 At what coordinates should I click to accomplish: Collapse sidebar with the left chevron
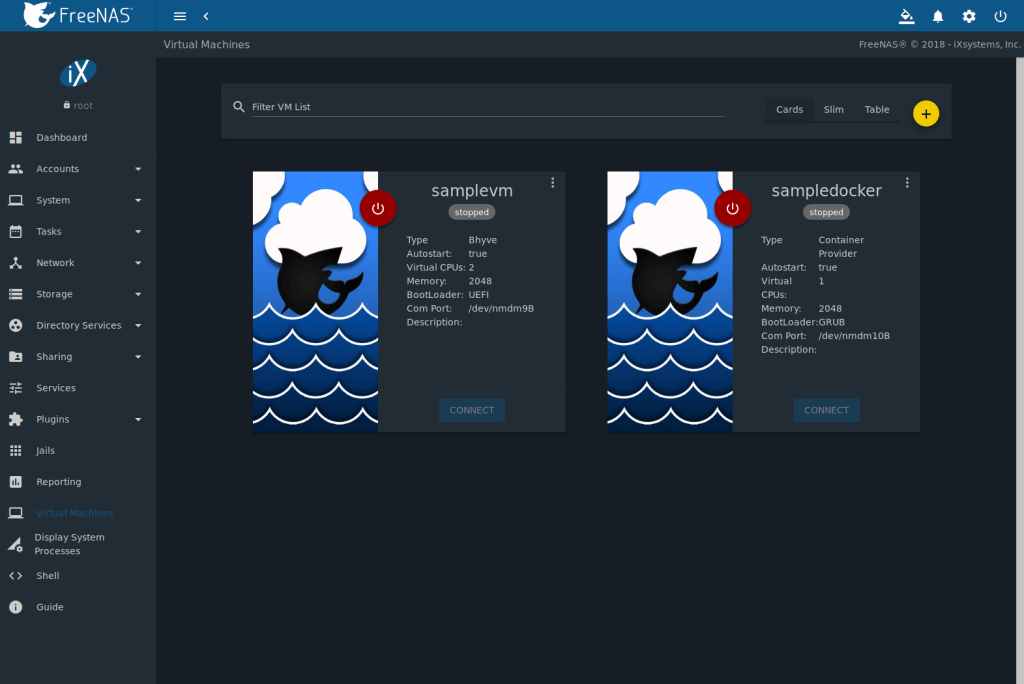click(206, 16)
